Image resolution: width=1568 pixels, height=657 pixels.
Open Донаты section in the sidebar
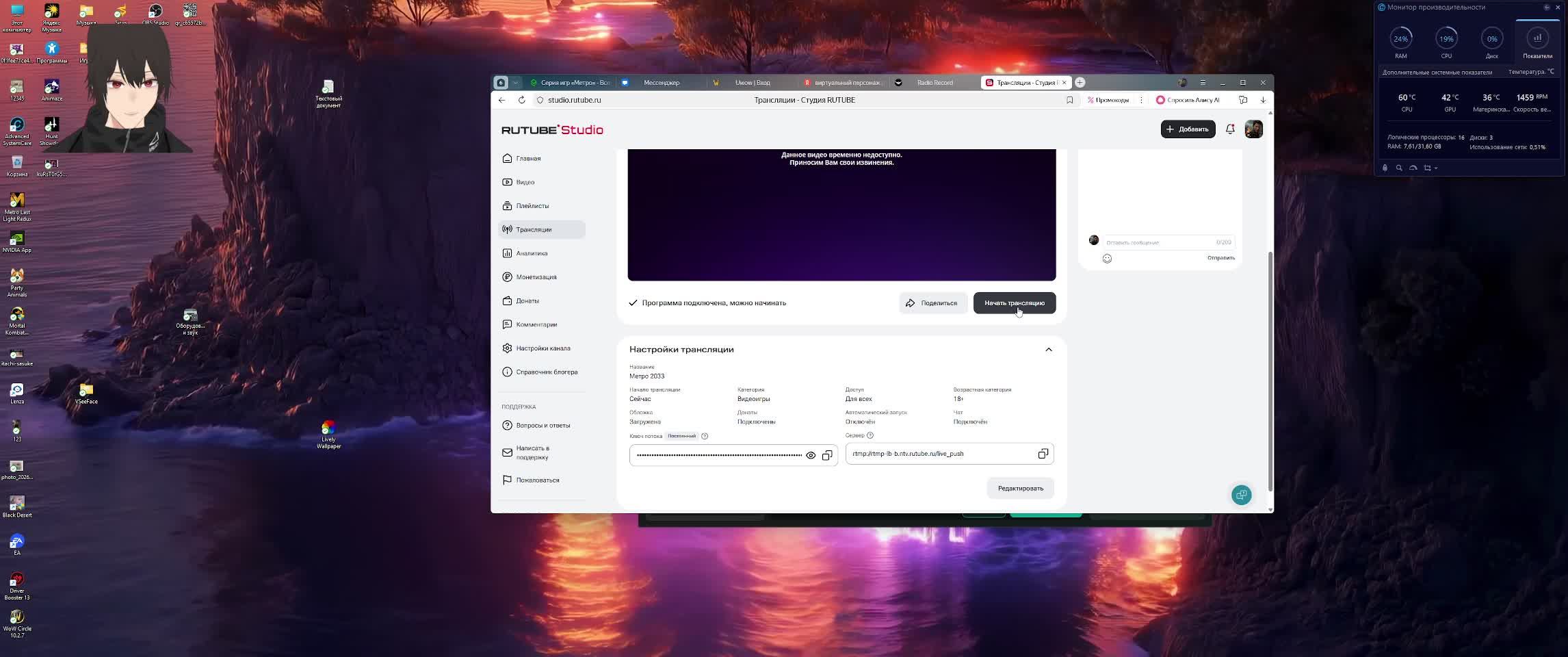point(542,300)
